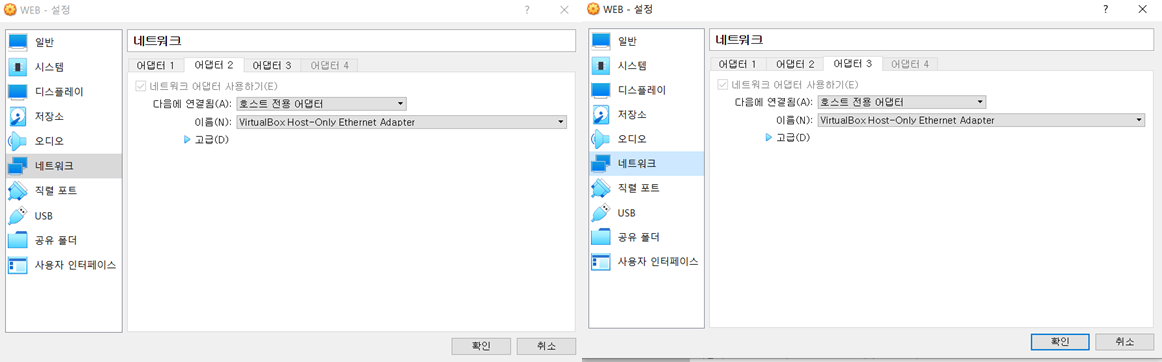Viewport: 1162px width, 362px height.
Task: Open 일반 icon in left WEB settings window
Action: point(18,42)
